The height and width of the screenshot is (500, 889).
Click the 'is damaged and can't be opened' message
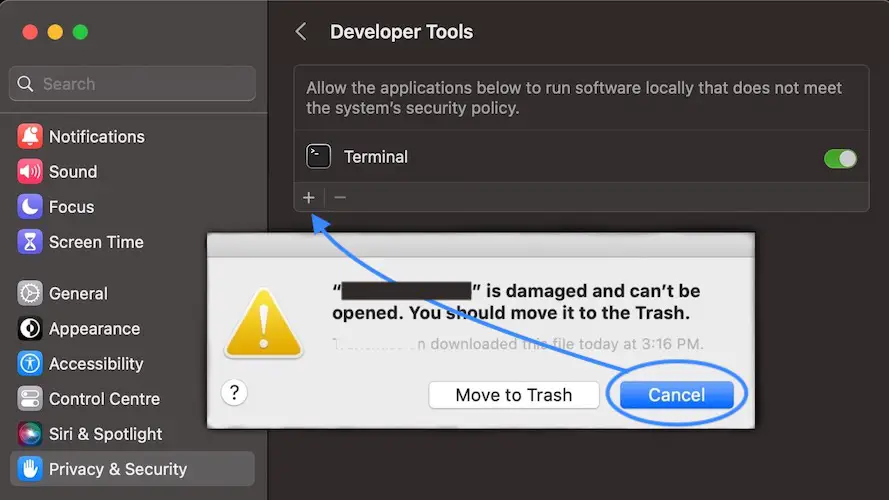[x=516, y=302]
